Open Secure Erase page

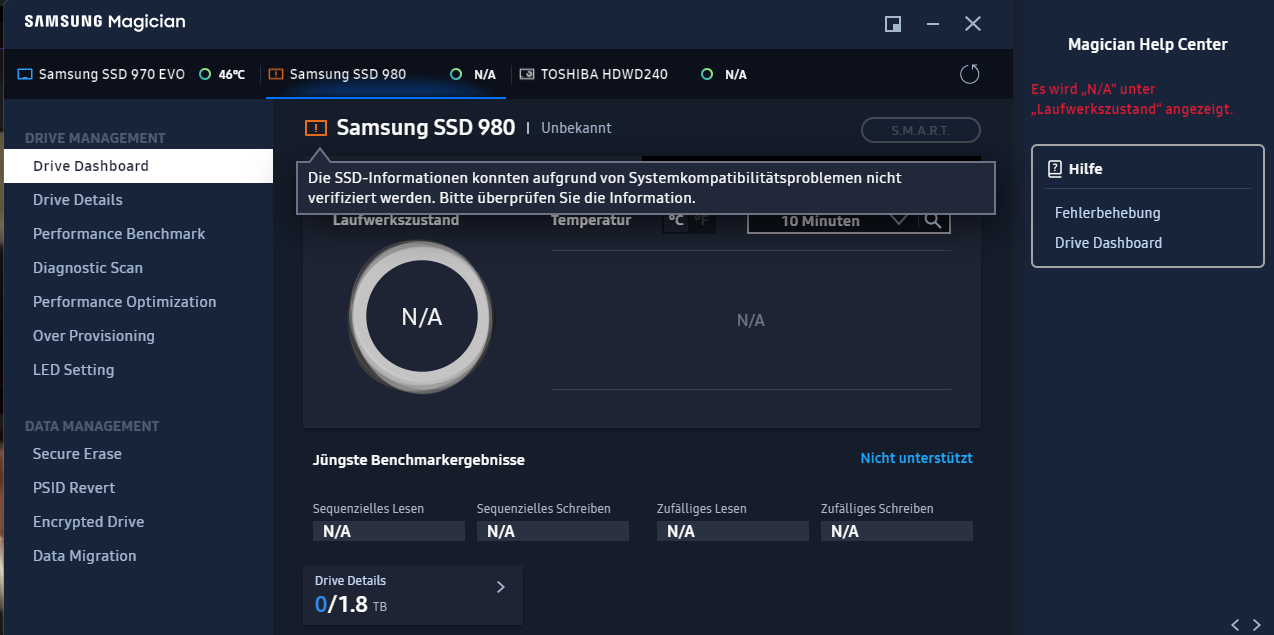pyautogui.click(x=138, y=454)
